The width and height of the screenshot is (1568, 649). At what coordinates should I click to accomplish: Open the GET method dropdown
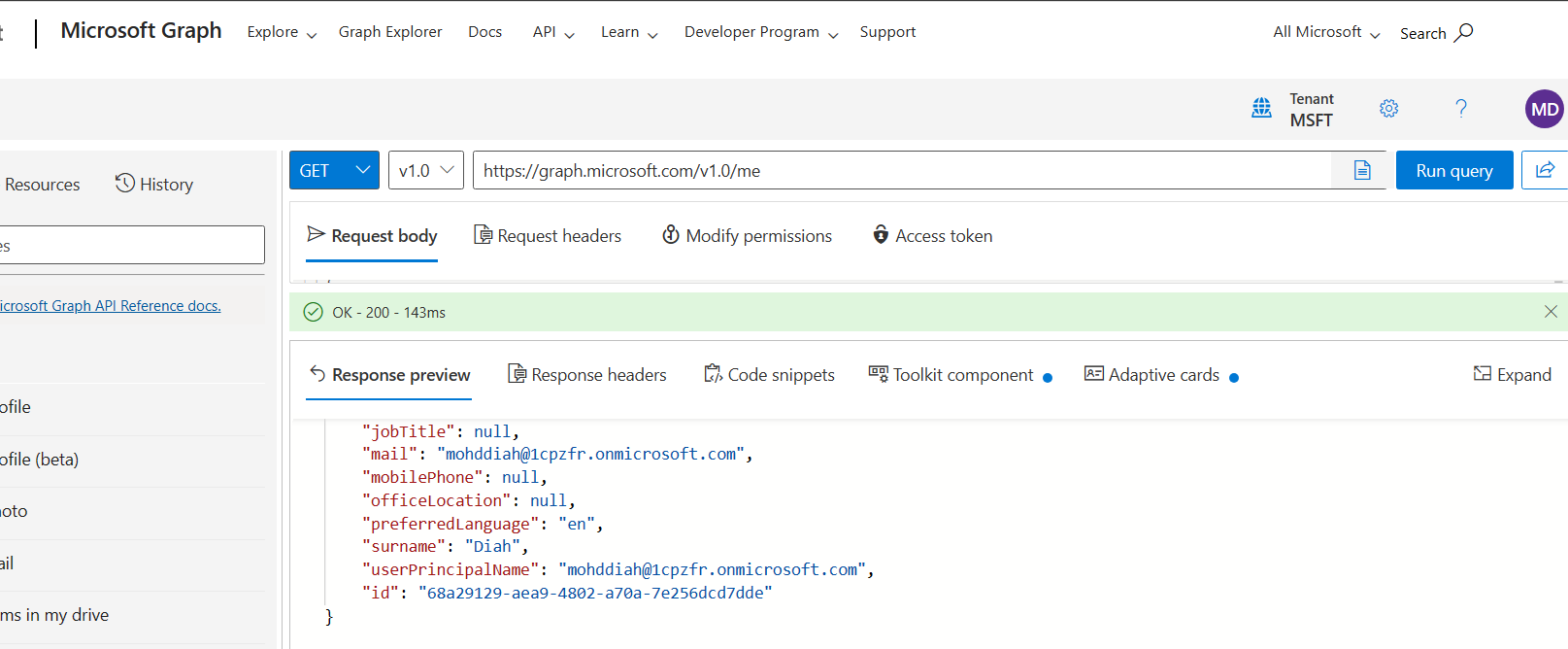pyautogui.click(x=334, y=170)
